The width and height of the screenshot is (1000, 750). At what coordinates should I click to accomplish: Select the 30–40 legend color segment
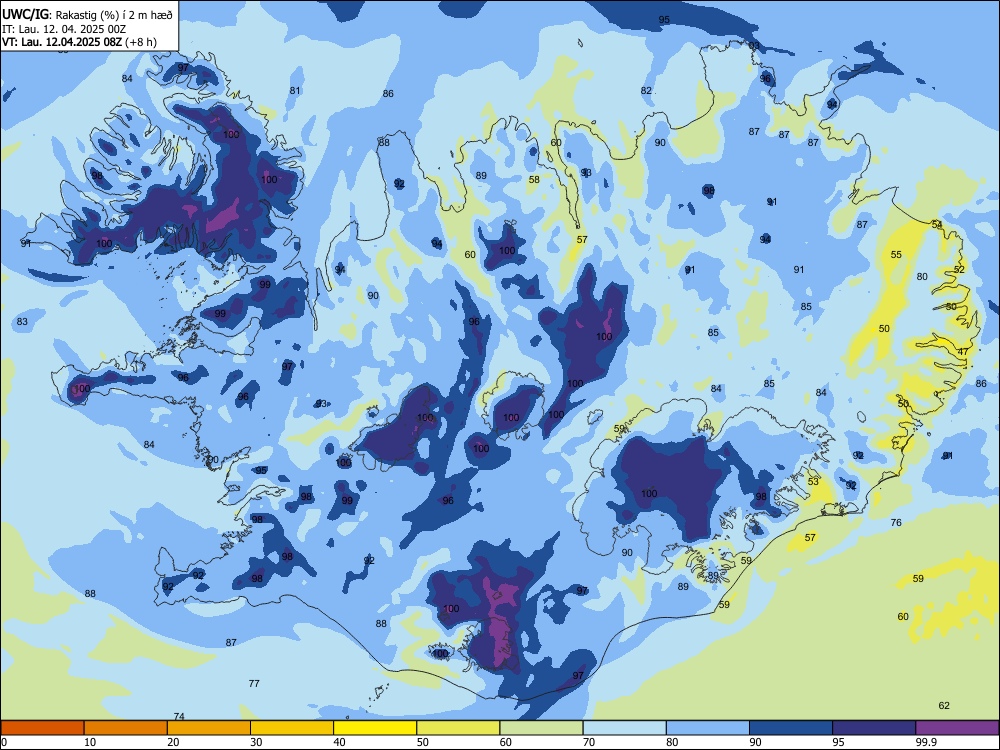coord(292,728)
